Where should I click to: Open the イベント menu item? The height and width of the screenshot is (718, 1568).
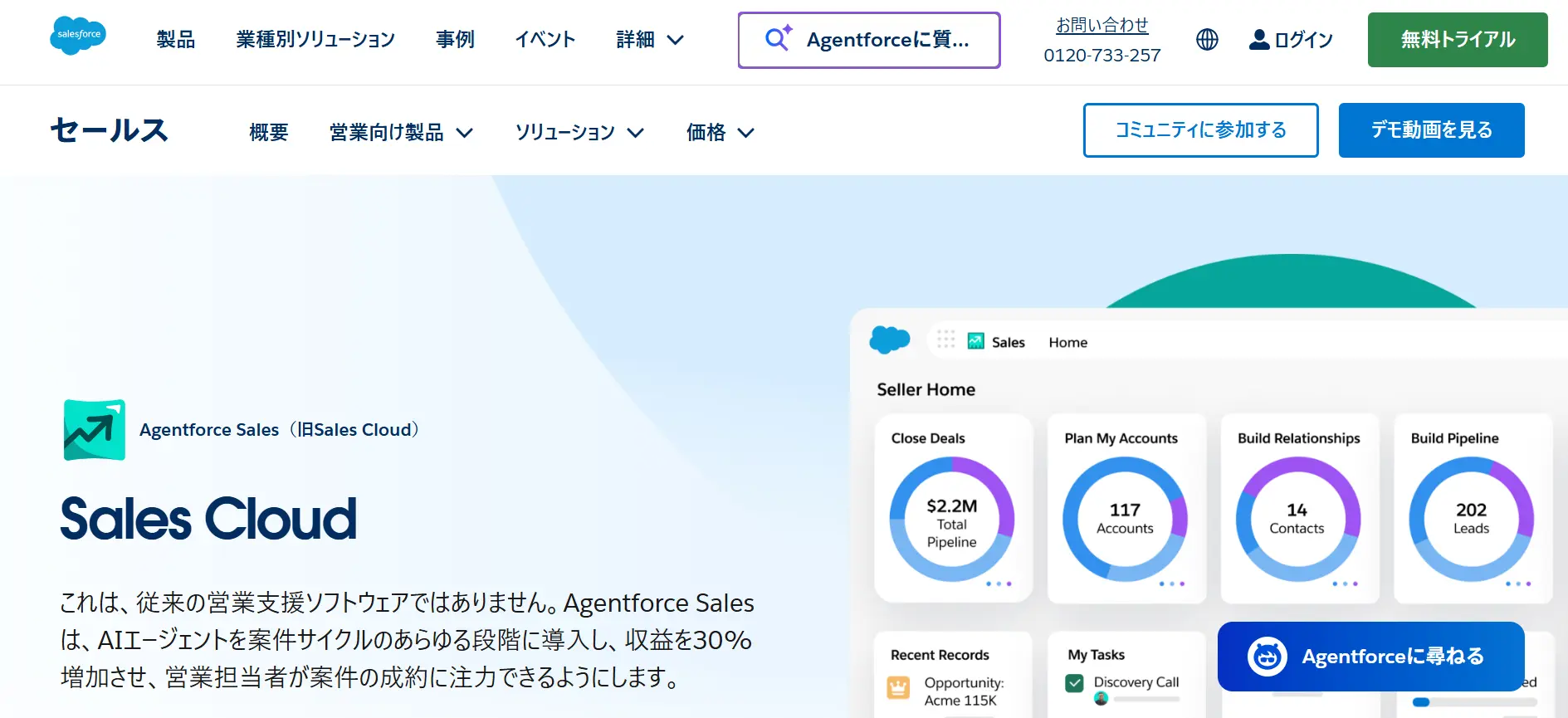545,39
